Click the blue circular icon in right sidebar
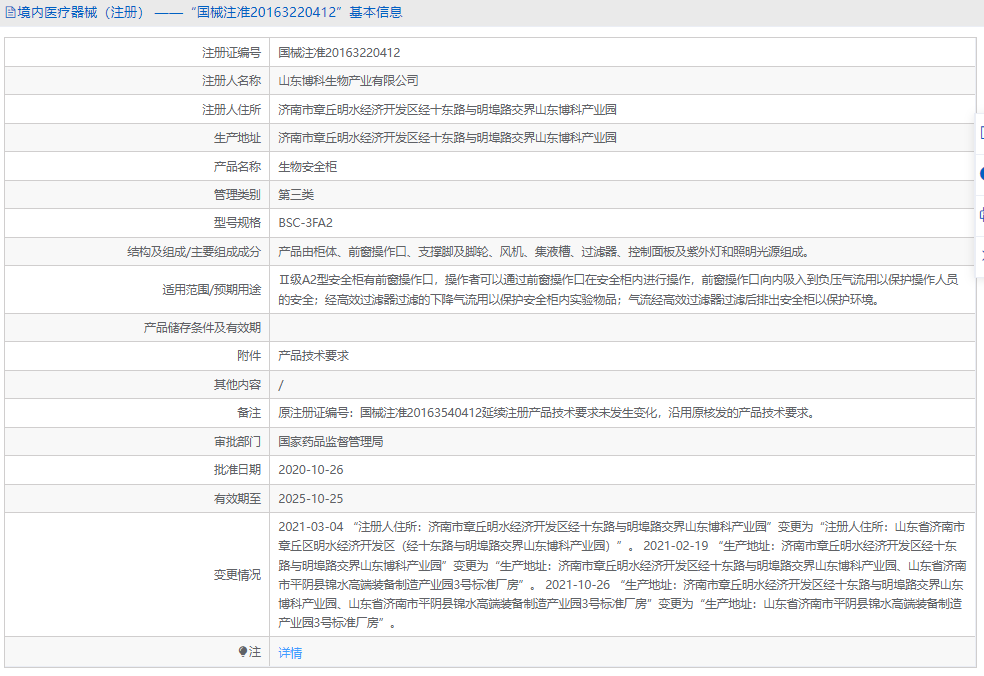984x676 pixels. click(x=981, y=172)
